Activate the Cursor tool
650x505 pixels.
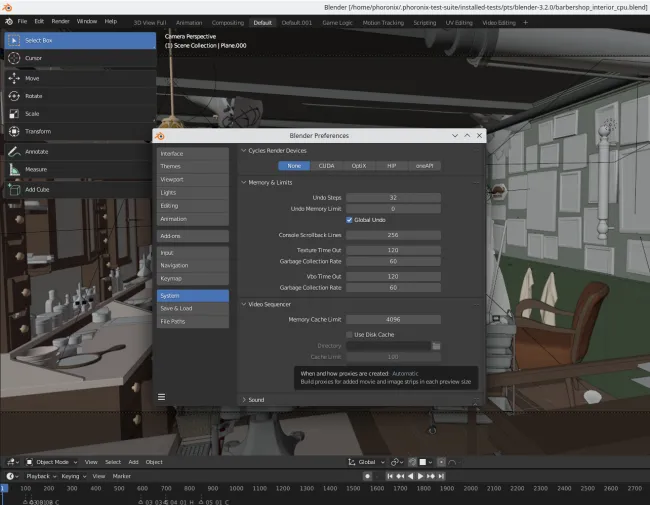point(80,58)
